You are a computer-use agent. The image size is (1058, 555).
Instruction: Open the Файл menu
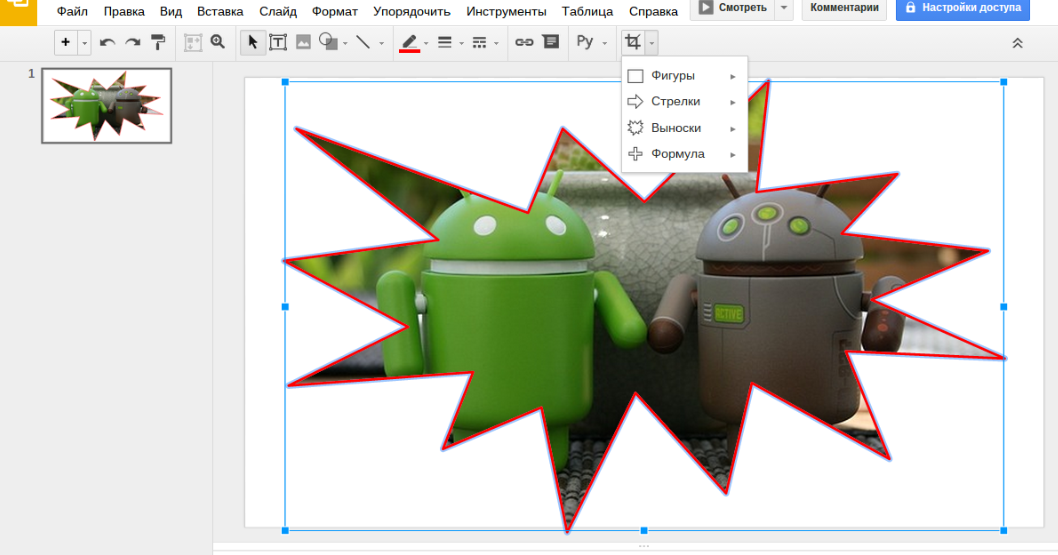point(72,11)
